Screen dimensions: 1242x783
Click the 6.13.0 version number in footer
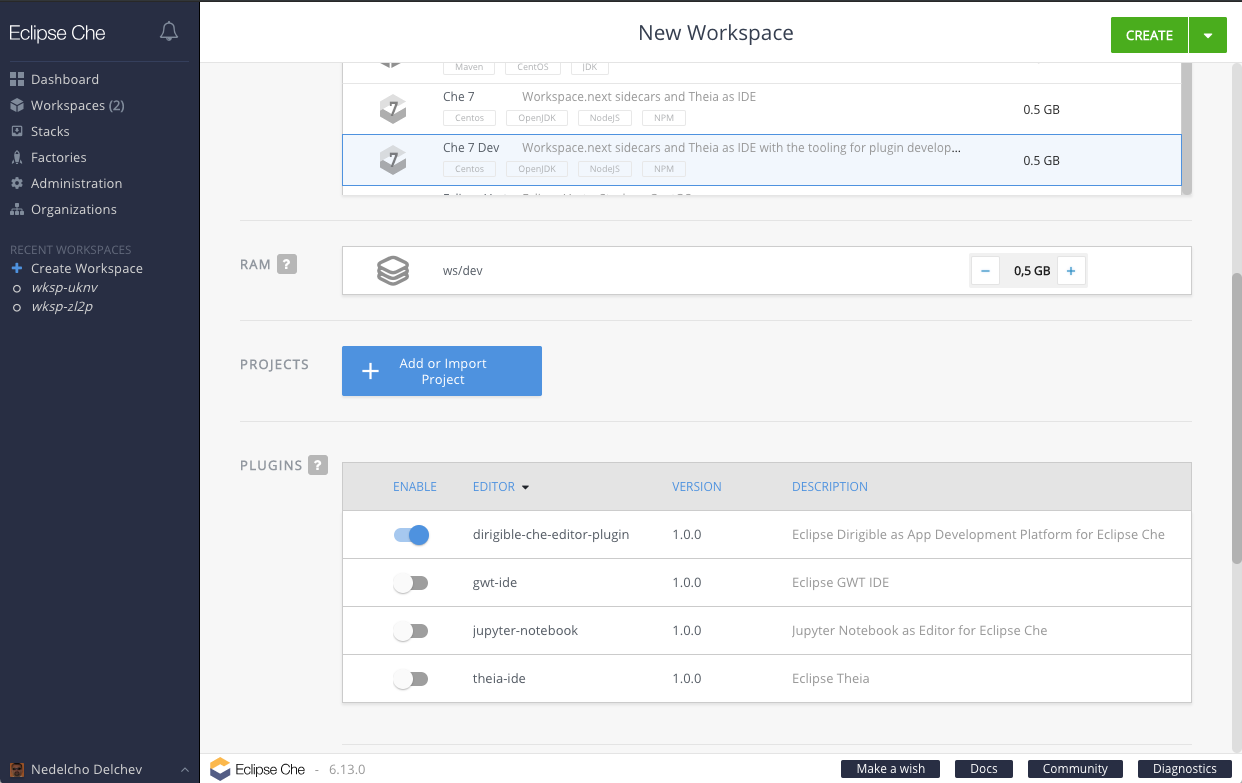tap(347, 770)
